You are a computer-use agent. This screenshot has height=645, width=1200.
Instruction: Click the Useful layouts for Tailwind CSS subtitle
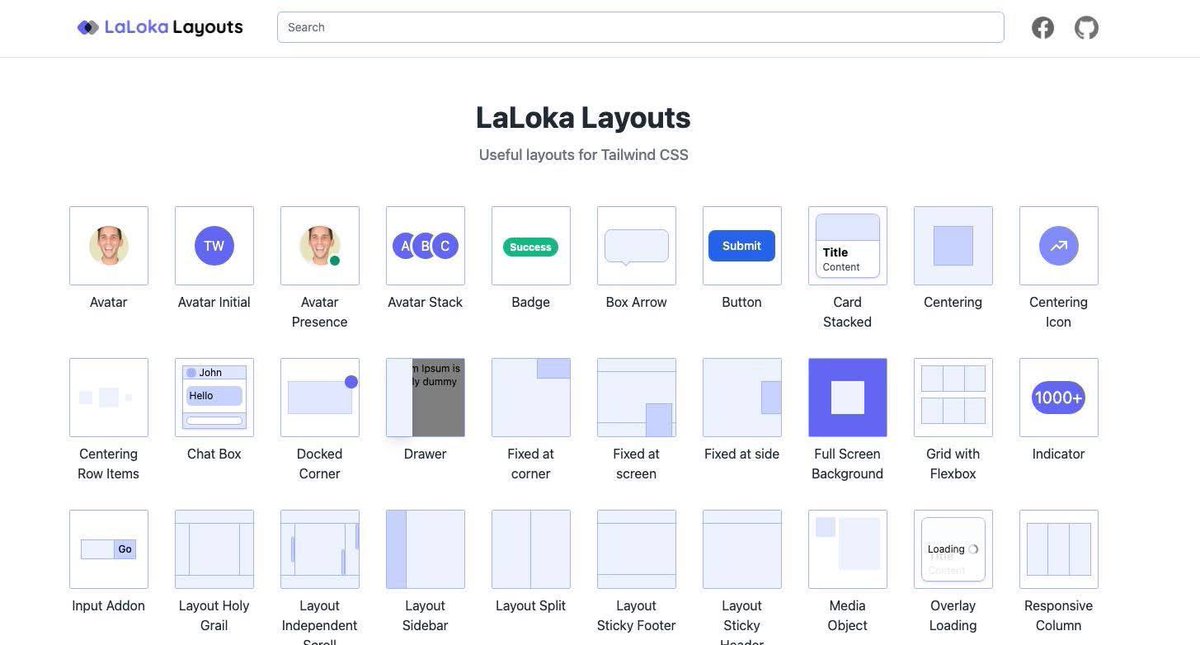click(x=583, y=155)
